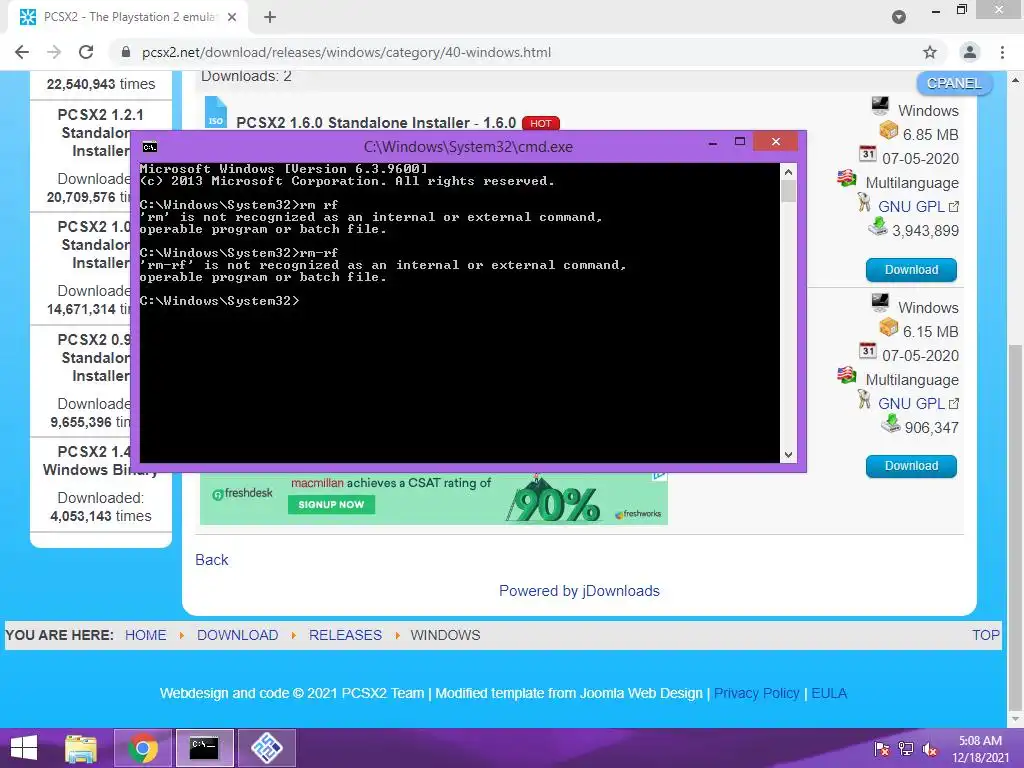Click calendar icon in first download entry
This screenshot has height=768, width=1024.
(x=867, y=153)
